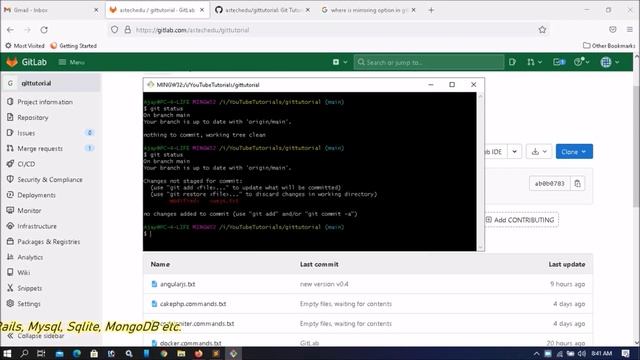Click the gittutorial project name in sidebar
640x360 pixels.
[x=36, y=83]
